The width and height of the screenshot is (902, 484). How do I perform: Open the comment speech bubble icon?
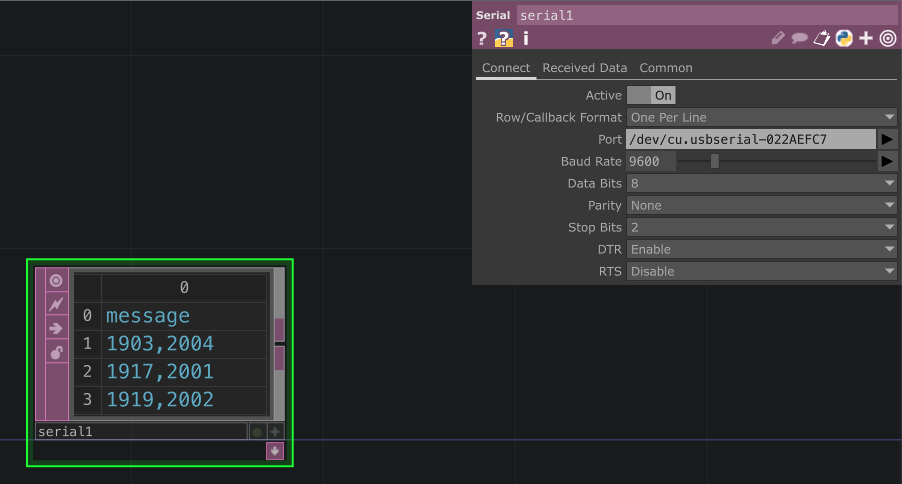pyautogui.click(x=799, y=39)
